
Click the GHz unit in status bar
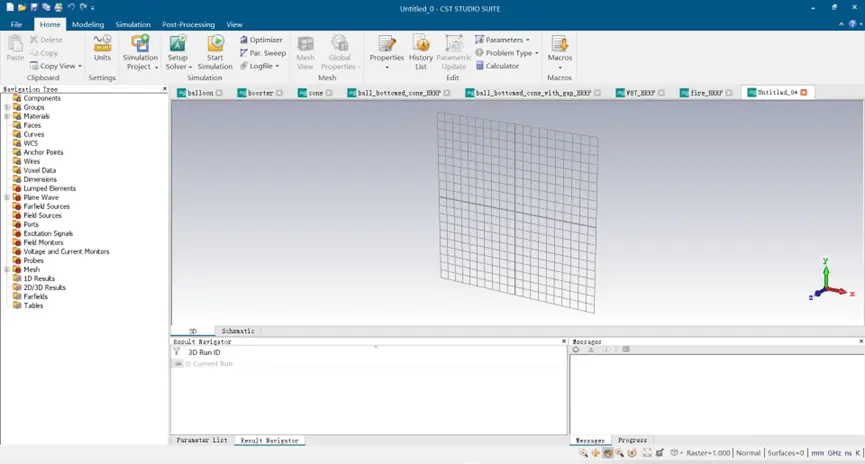[834, 453]
